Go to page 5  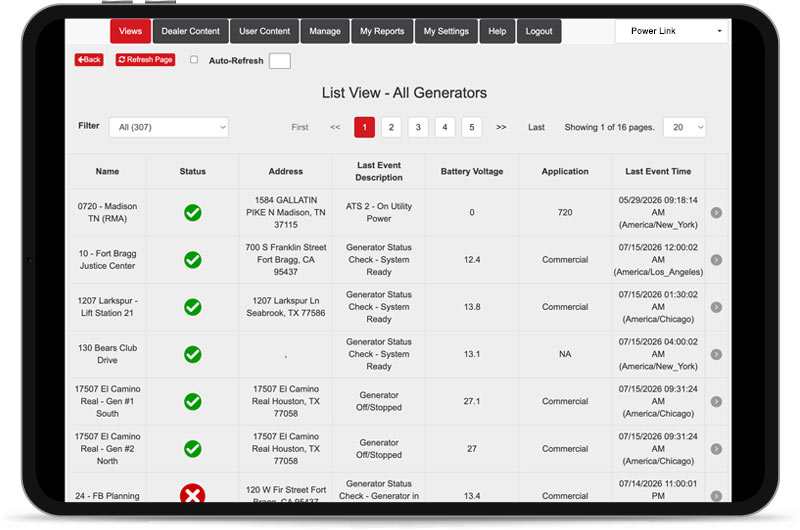point(471,127)
